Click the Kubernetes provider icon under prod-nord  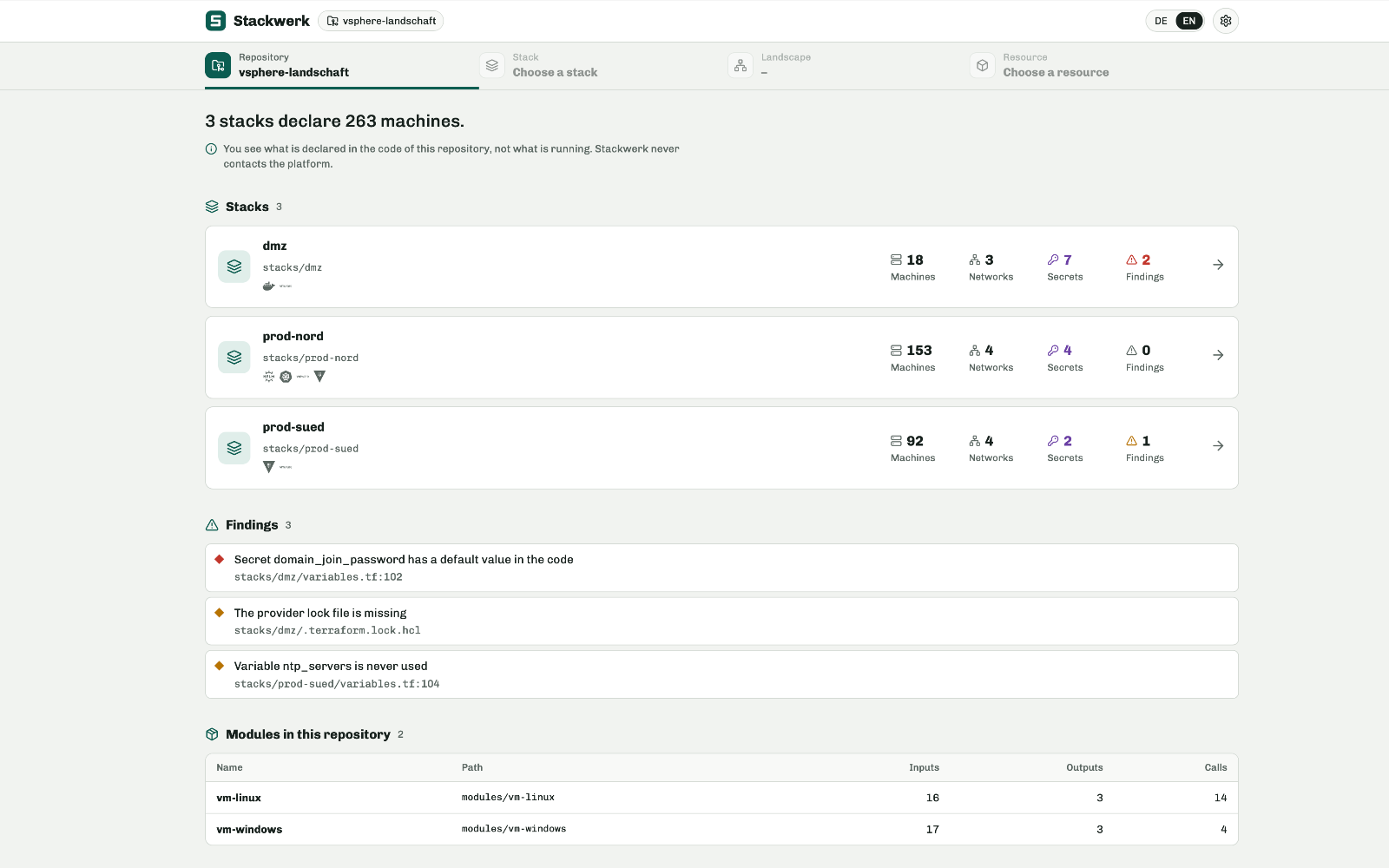click(286, 377)
